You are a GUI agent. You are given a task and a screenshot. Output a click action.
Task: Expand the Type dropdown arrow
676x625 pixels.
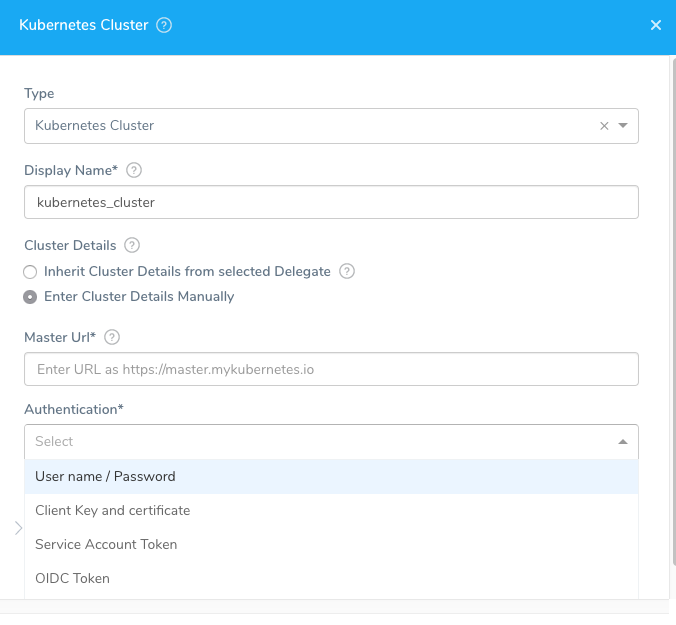(x=623, y=125)
